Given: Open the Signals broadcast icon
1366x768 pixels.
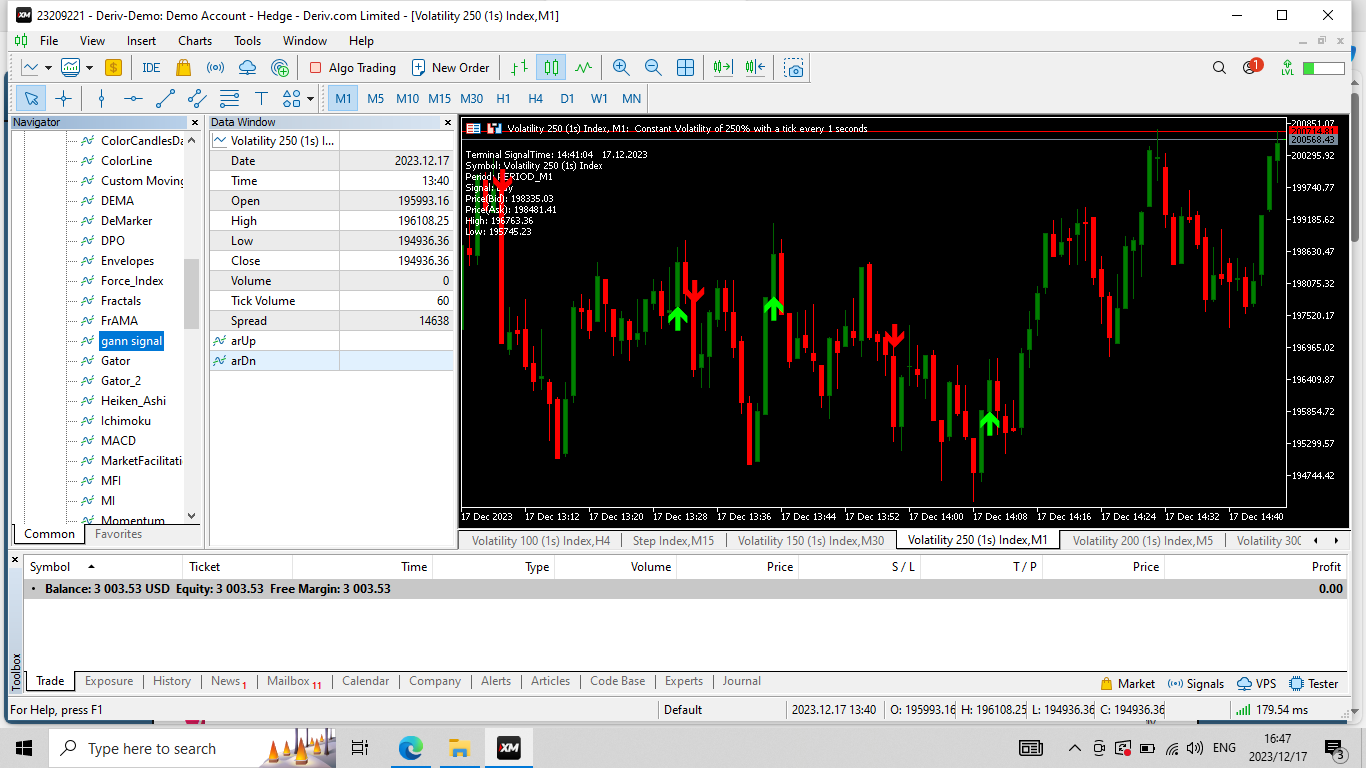Looking at the screenshot, I should click(215, 68).
